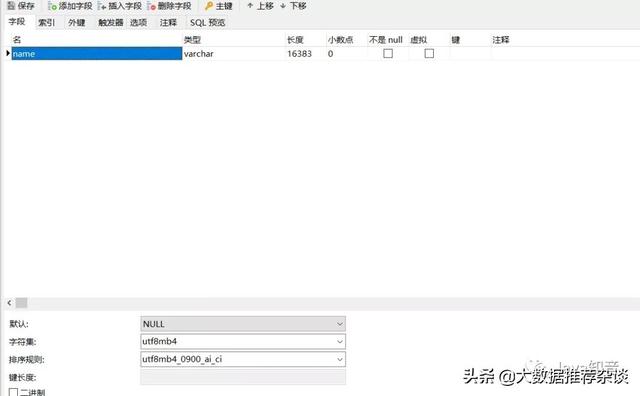640x396 pixels.
Task: Click the Save (保存) toolbar icon
Action: (11, 6)
